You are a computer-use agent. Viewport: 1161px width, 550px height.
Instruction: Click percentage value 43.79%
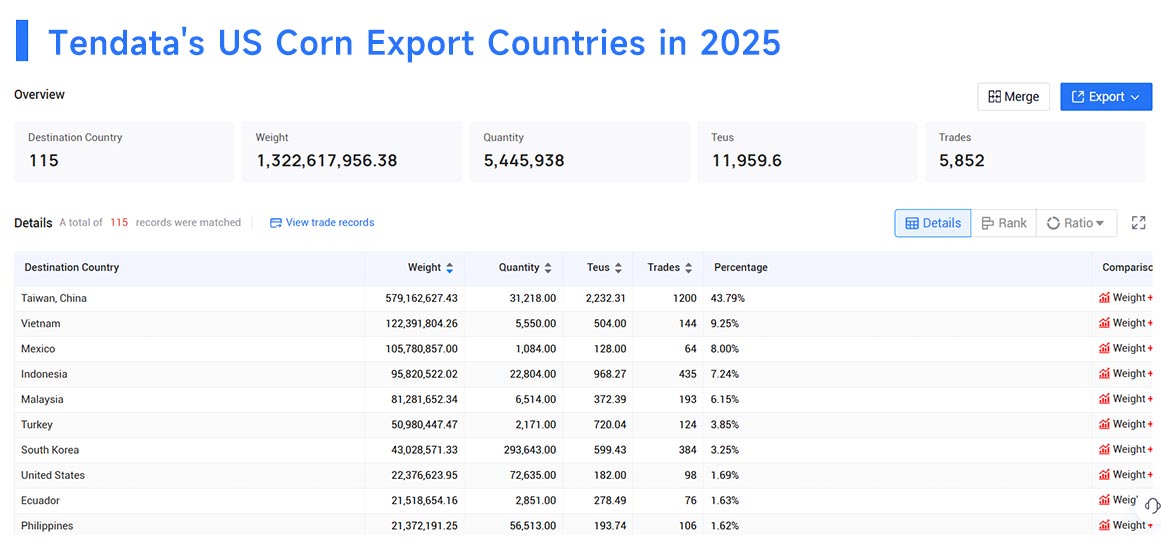pos(728,298)
